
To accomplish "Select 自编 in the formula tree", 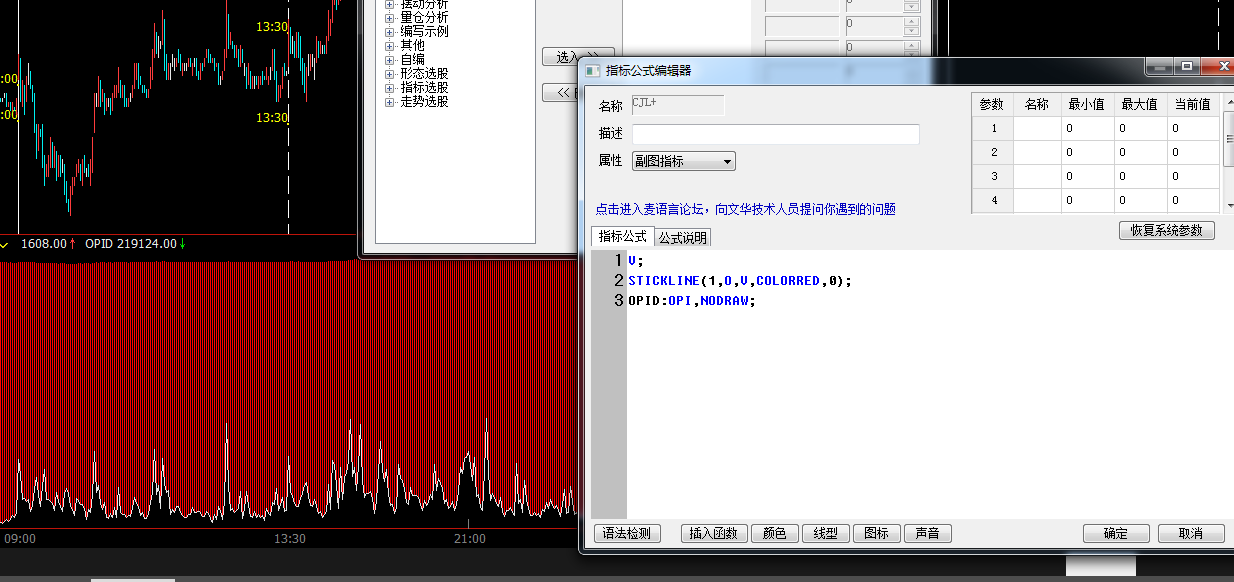I will point(412,60).
